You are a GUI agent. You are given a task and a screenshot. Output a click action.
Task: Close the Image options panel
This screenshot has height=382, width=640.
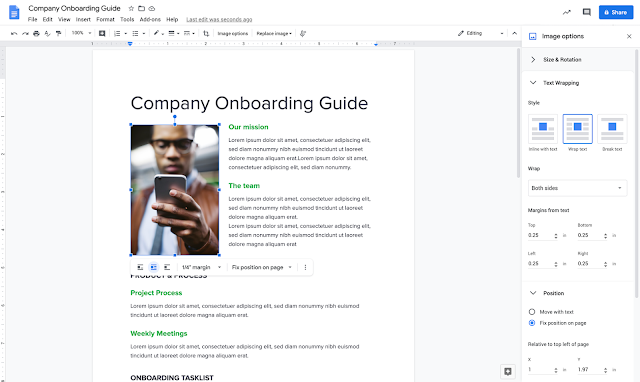(x=629, y=36)
